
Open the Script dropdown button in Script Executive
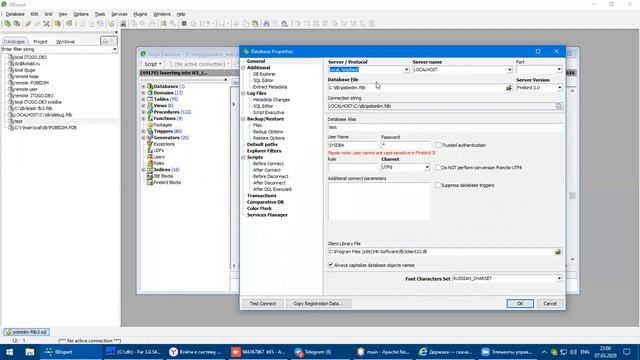[153, 64]
